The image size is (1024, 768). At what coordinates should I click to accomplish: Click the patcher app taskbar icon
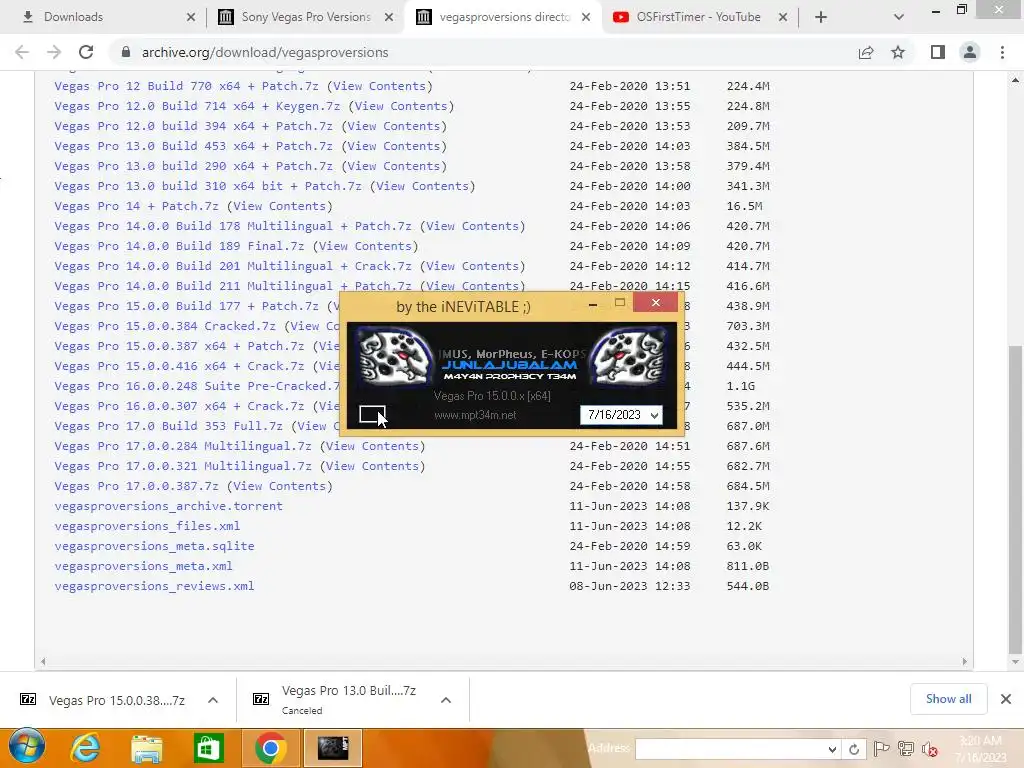333,748
